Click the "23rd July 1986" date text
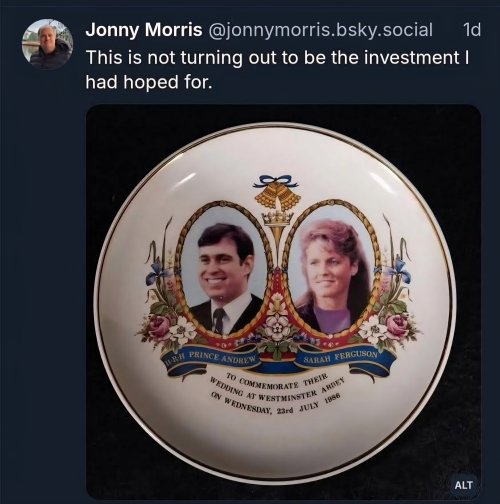The width and height of the screenshot is (500, 504). pyautogui.click(x=308, y=404)
